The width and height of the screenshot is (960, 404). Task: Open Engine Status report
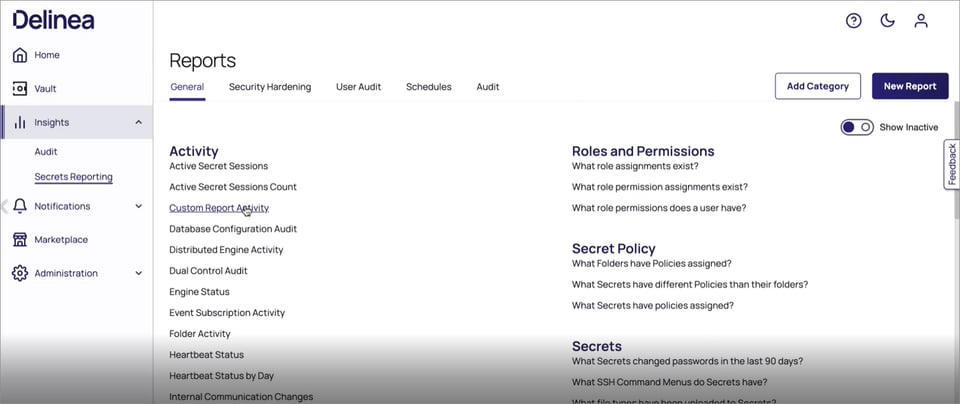(x=200, y=292)
